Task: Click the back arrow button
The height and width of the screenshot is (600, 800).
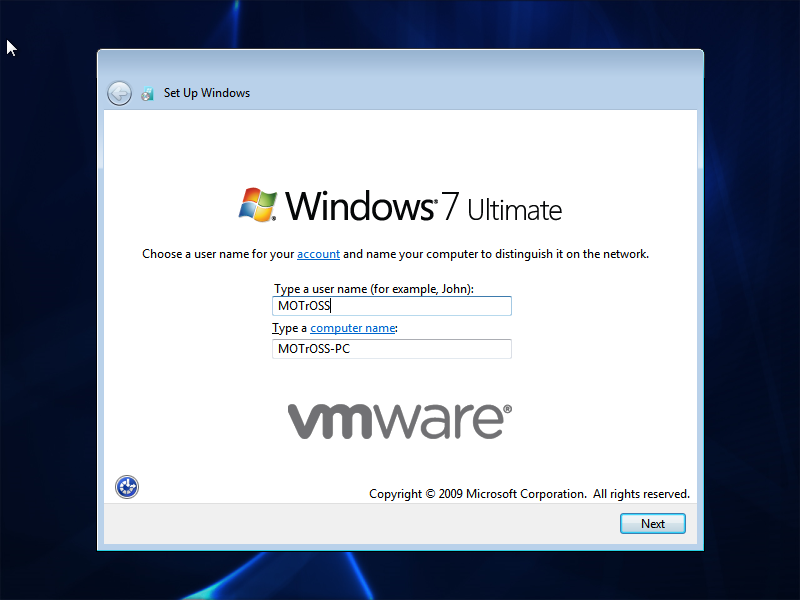Action: (x=119, y=93)
